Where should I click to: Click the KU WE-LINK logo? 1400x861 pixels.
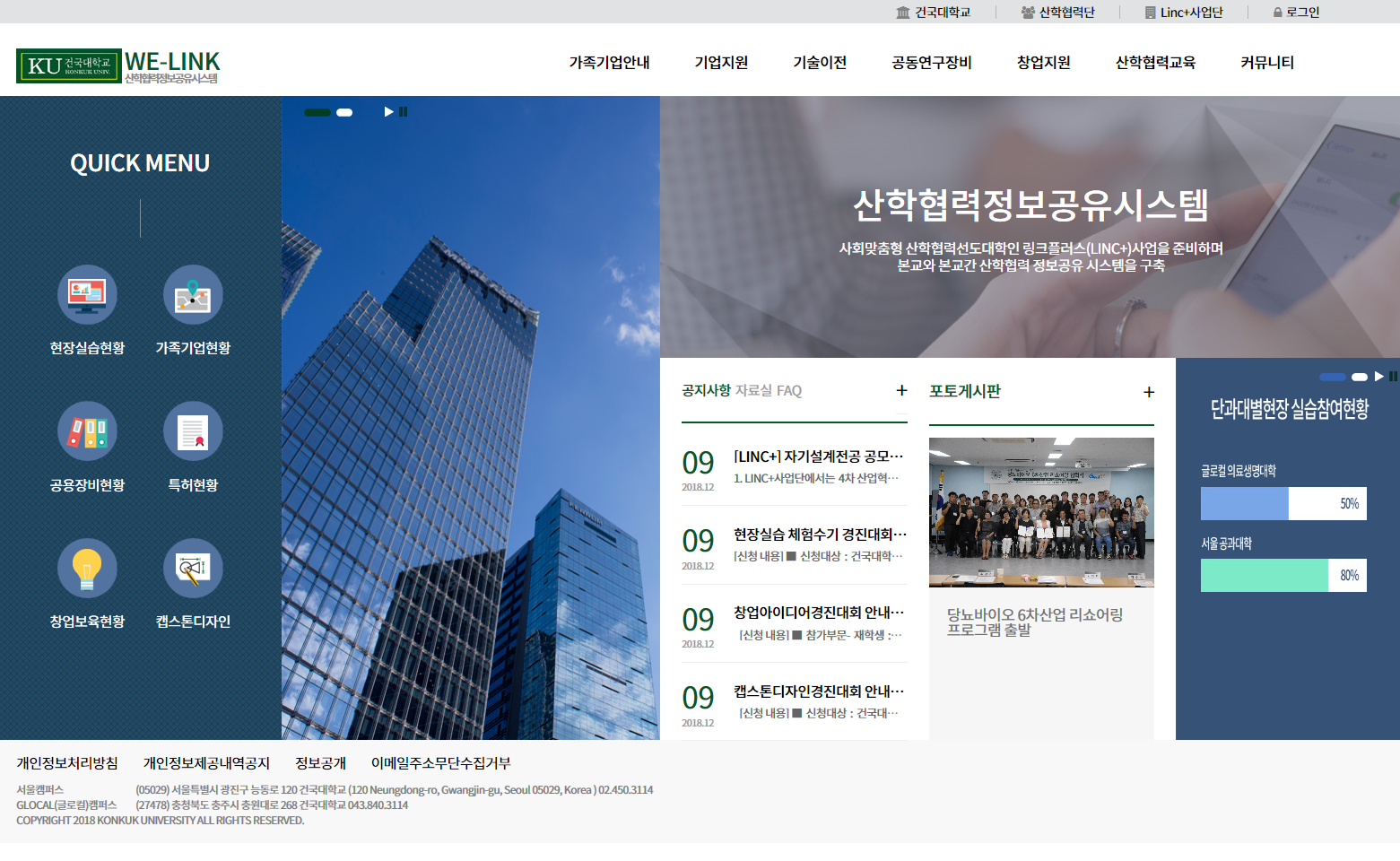[x=118, y=65]
